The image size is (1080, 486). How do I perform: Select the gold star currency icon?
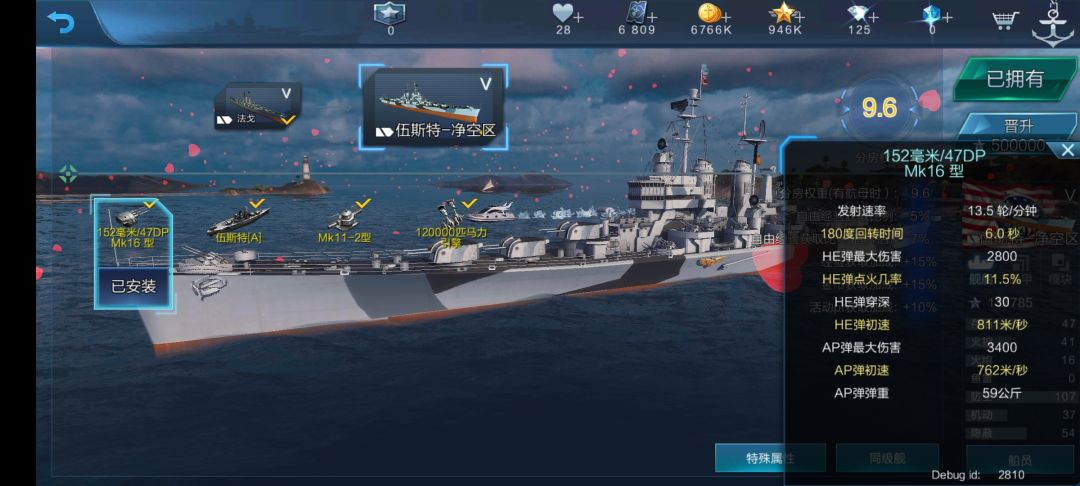(782, 13)
